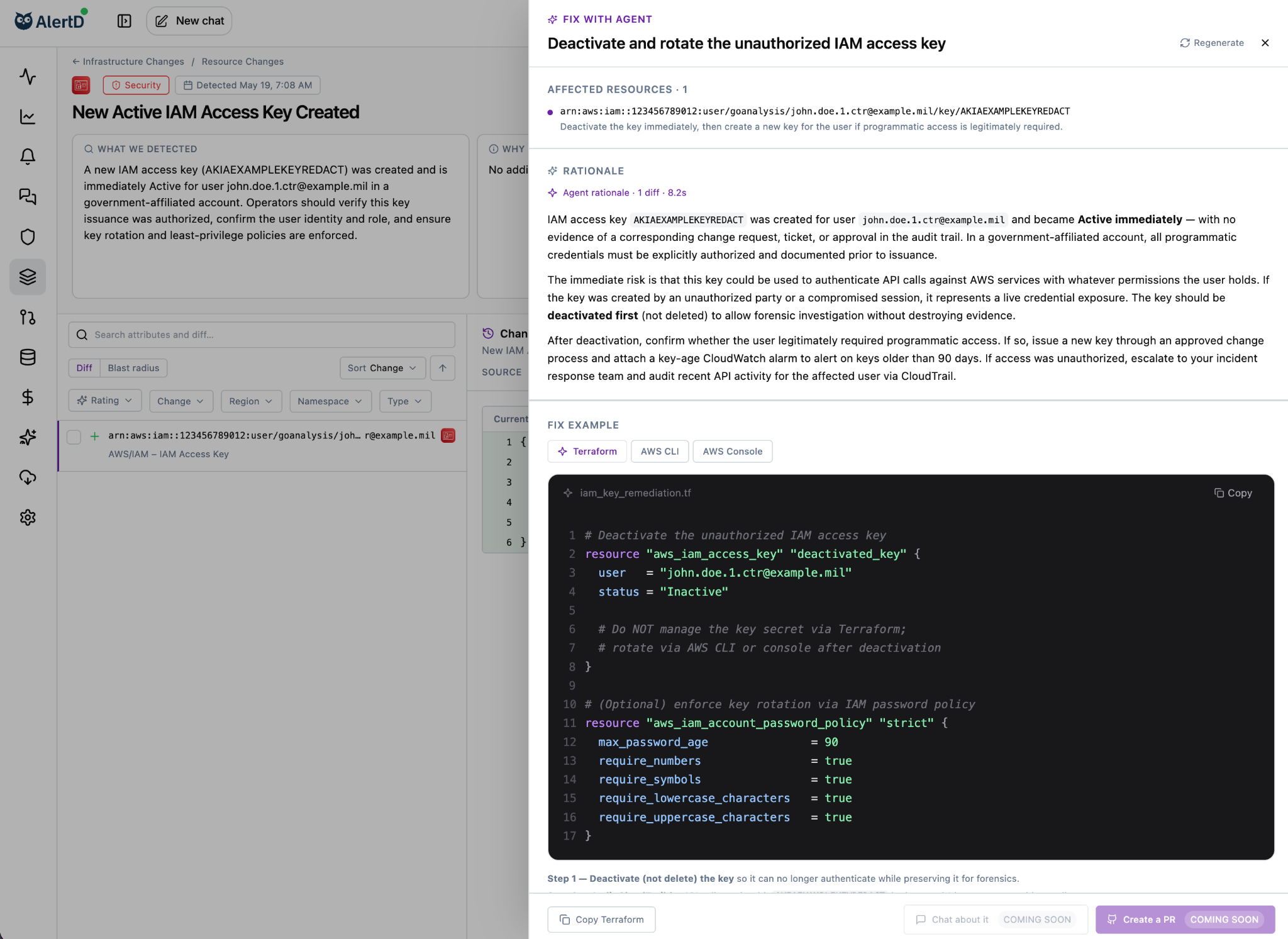The image size is (1288, 939).
Task: Regenerate the agent fix
Action: [x=1212, y=43]
